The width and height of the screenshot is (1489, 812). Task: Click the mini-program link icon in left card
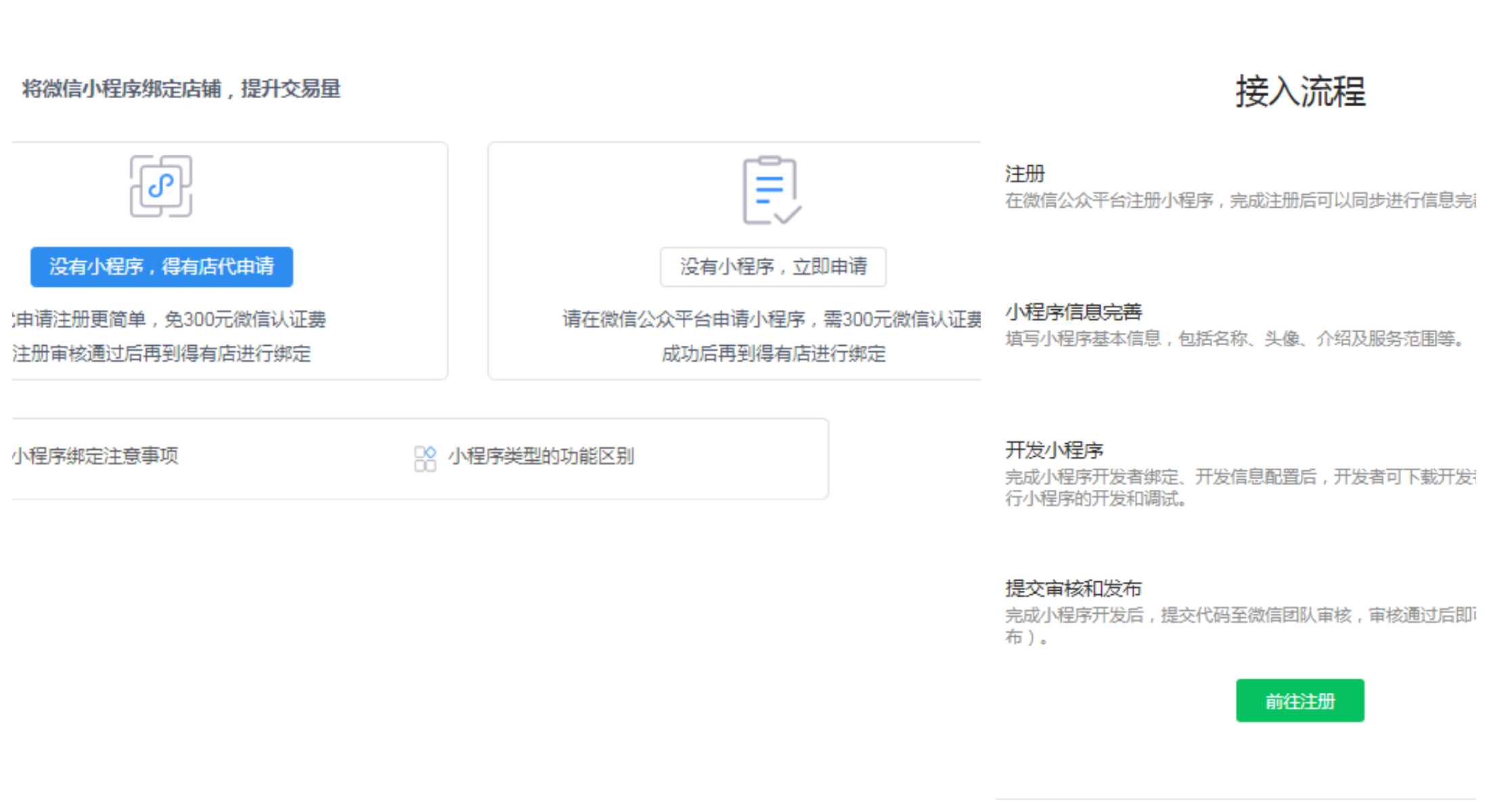click(161, 186)
